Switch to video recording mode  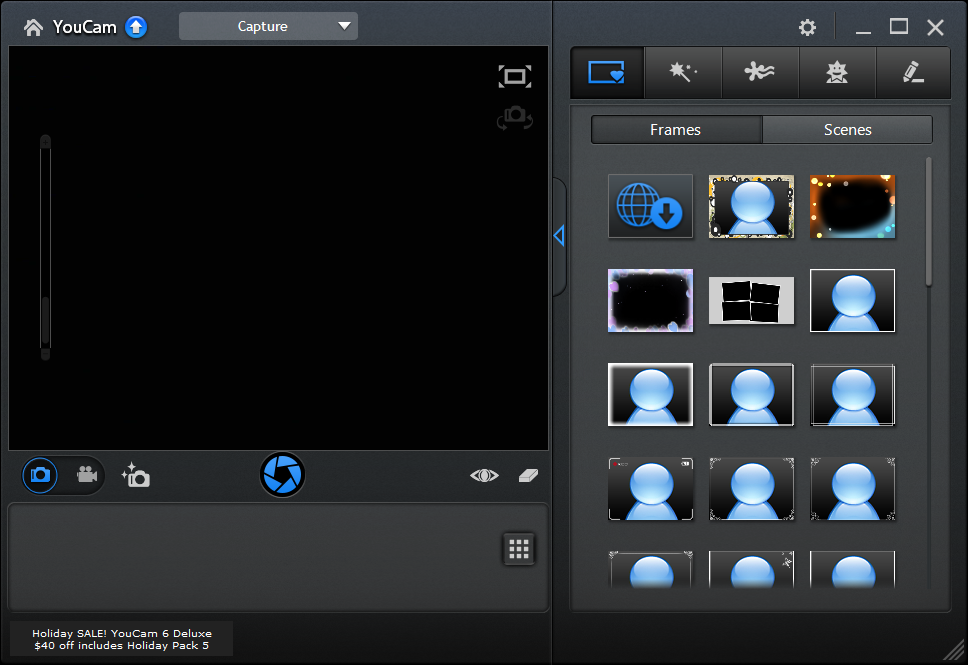click(x=87, y=475)
